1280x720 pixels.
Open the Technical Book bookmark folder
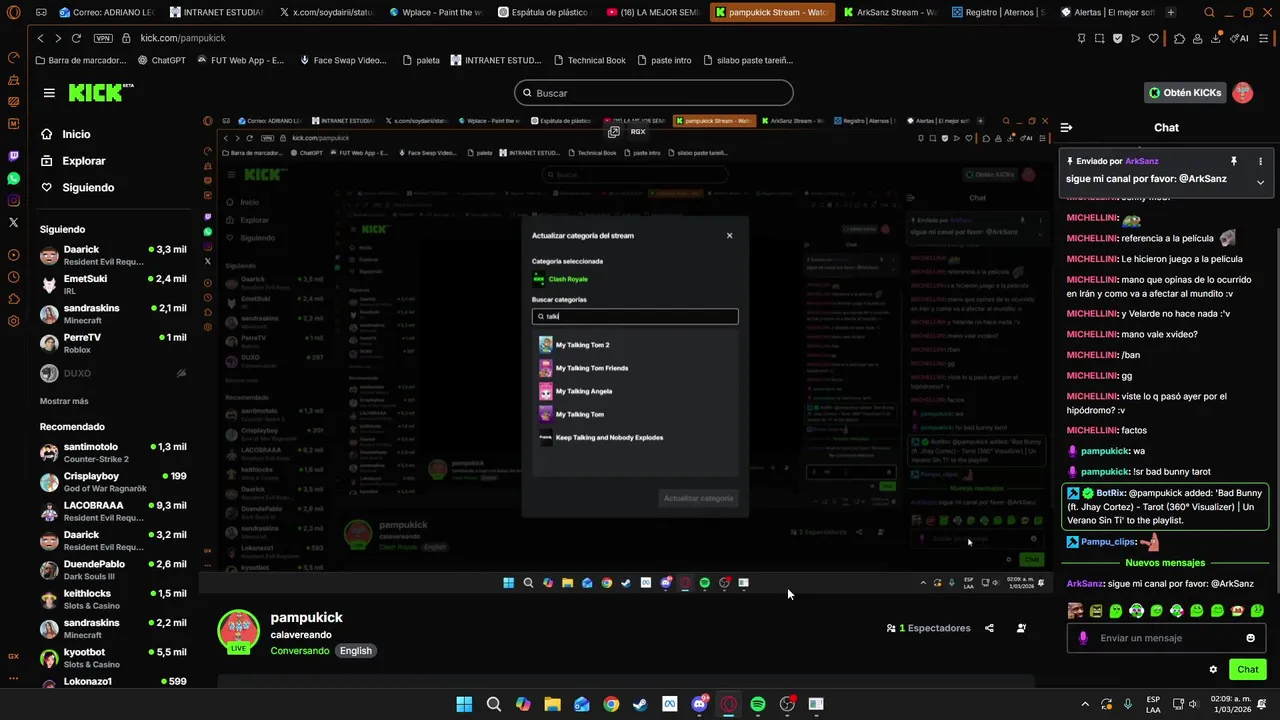coord(590,60)
